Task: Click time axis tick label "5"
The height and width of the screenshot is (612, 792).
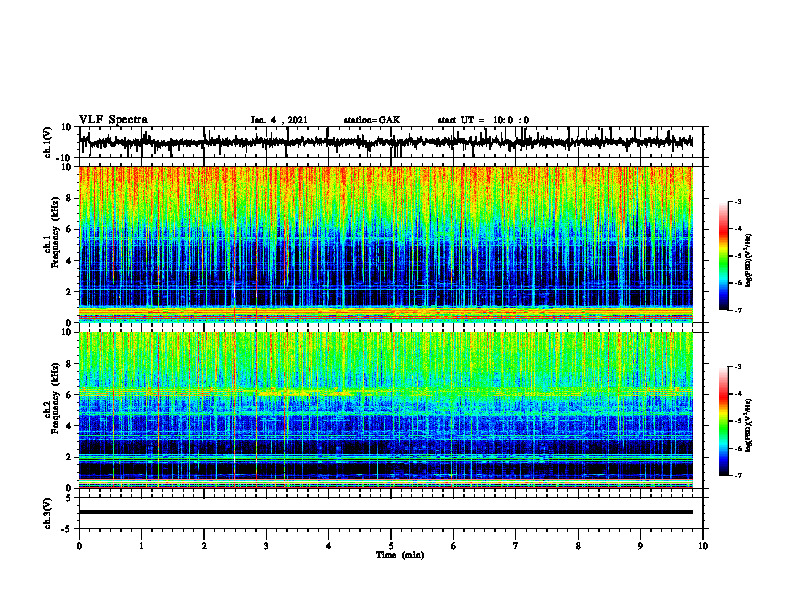Action: [x=391, y=546]
